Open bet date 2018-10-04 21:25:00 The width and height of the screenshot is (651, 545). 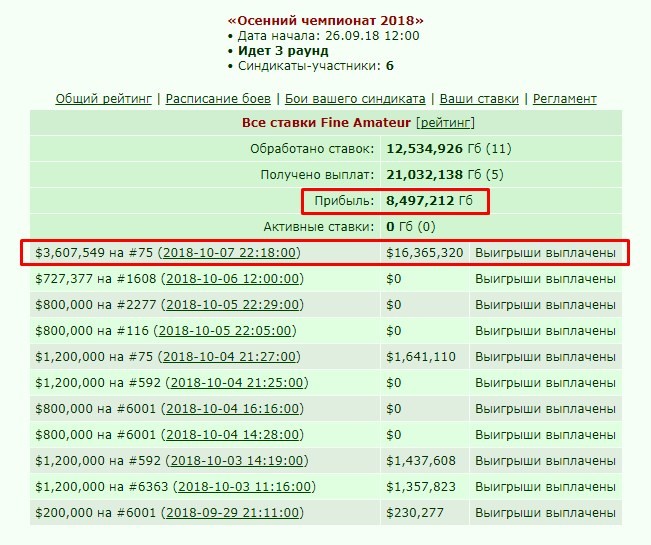coord(237,383)
